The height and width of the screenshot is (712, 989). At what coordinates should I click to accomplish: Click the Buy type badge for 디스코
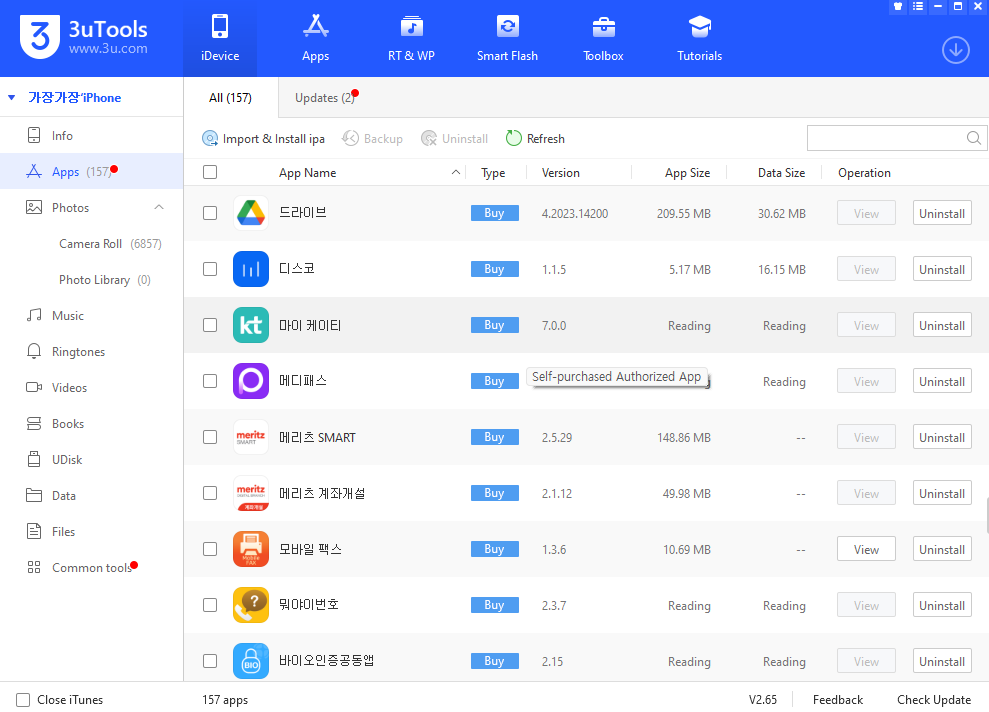click(x=494, y=269)
